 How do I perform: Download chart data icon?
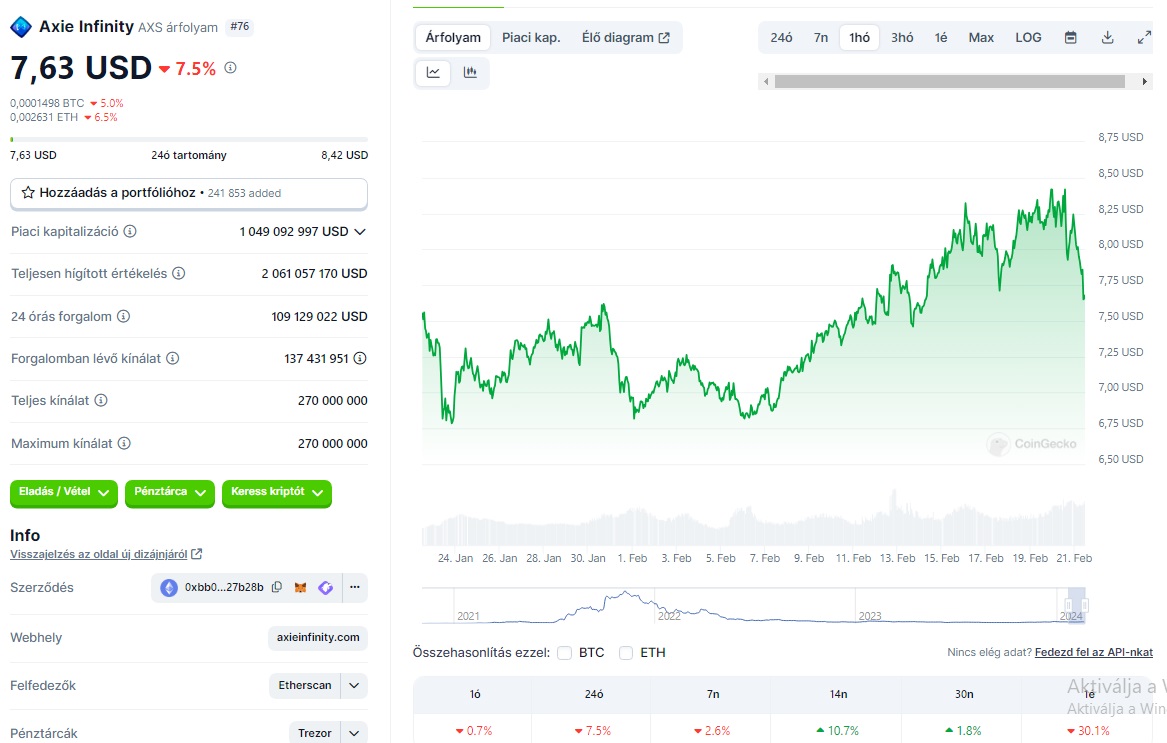pyautogui.click(x=1107, y=37)
